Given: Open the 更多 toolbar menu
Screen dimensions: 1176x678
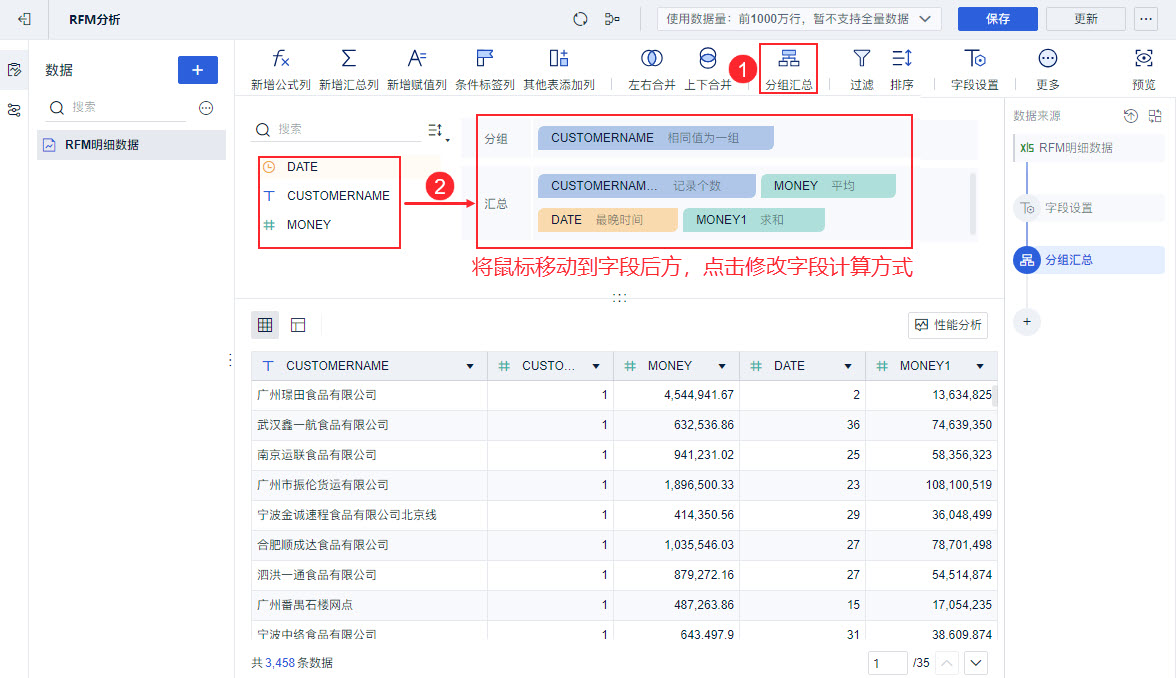Looking at the screenshot, I should pyautogui.click(x=1048, y=69).
